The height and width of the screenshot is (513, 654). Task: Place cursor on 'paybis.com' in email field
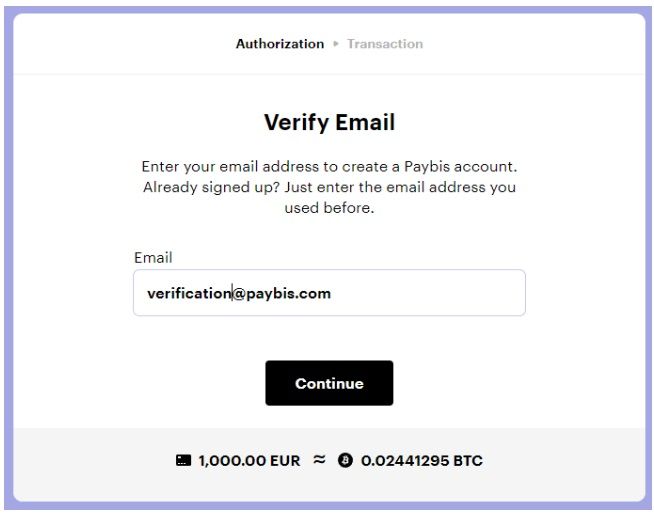coord(295,293)
